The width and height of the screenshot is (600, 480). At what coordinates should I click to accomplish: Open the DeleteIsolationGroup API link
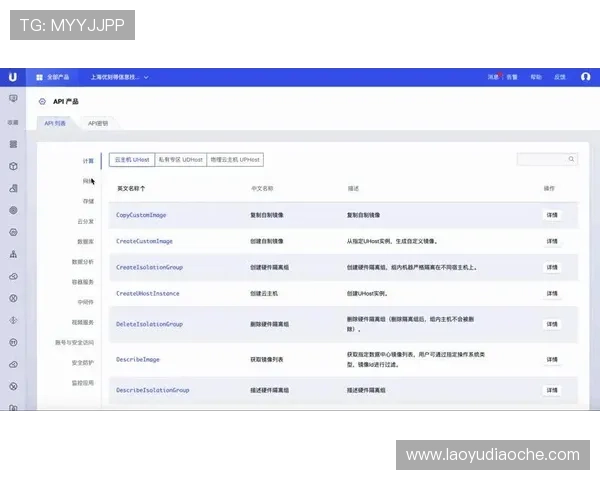pyautogui.click(x=150, y=324)
